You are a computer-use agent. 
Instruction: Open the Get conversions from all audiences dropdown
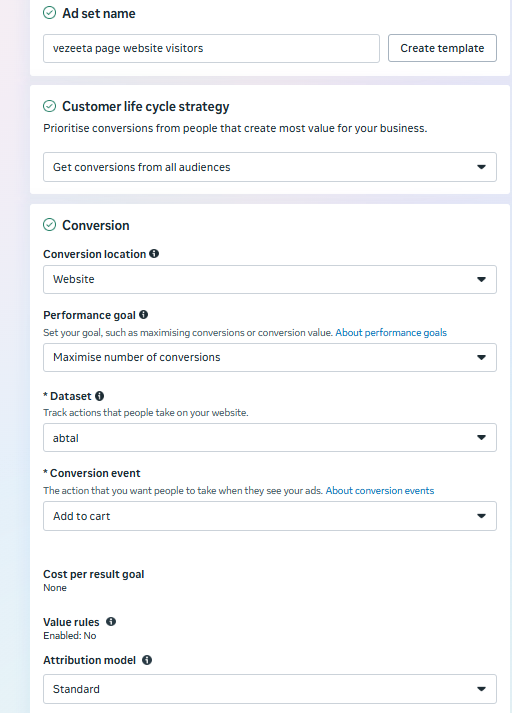[270, 167]
